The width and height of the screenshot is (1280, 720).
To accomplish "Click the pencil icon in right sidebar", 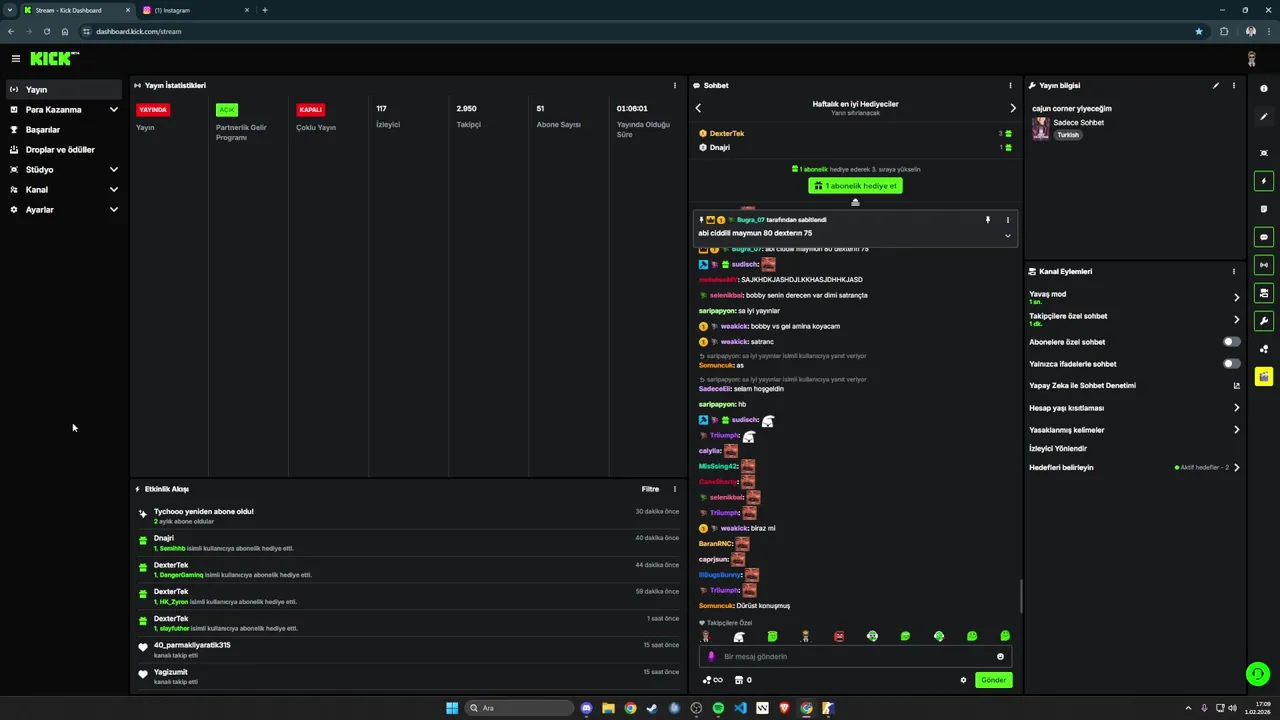I will [1264, 117].
